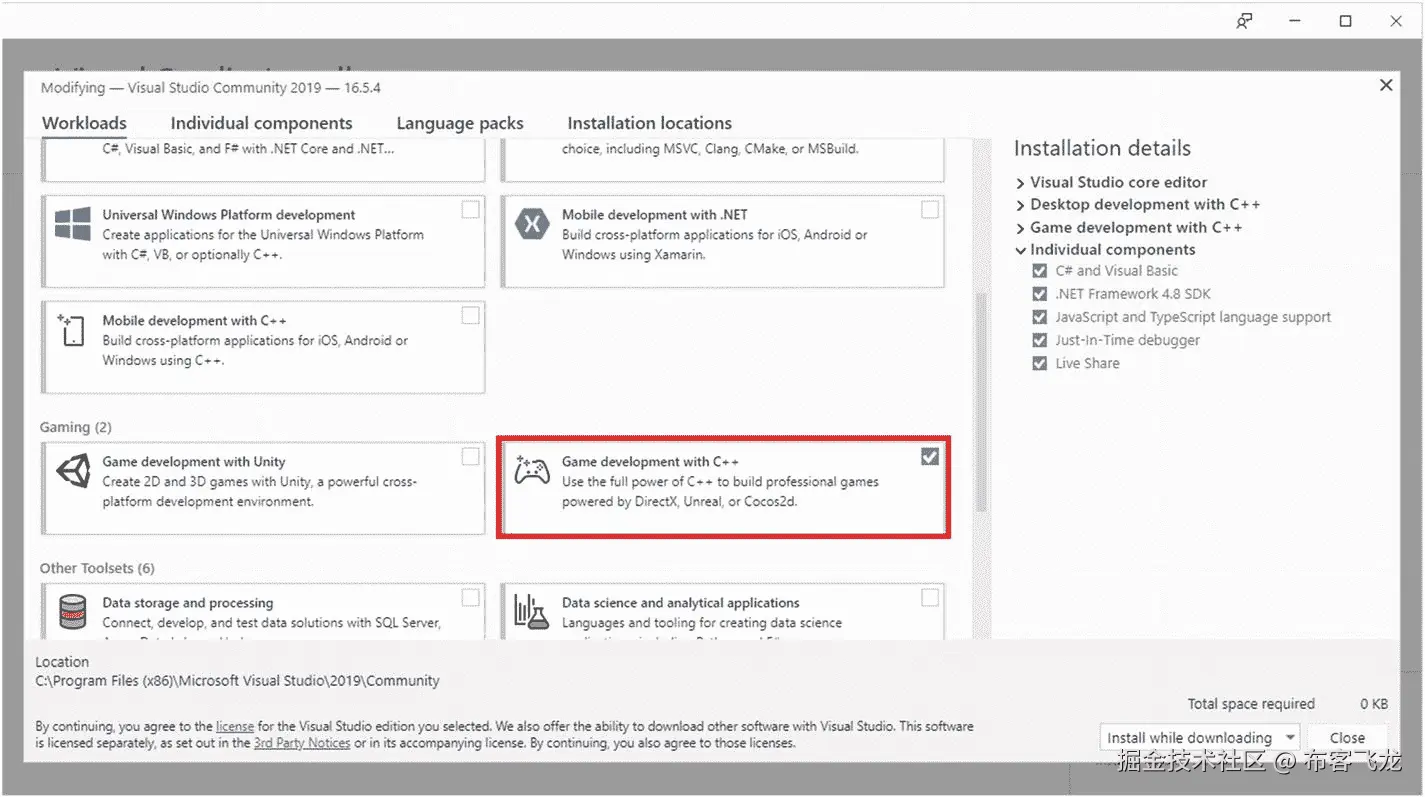Switch to the Workloads tab

84,123
